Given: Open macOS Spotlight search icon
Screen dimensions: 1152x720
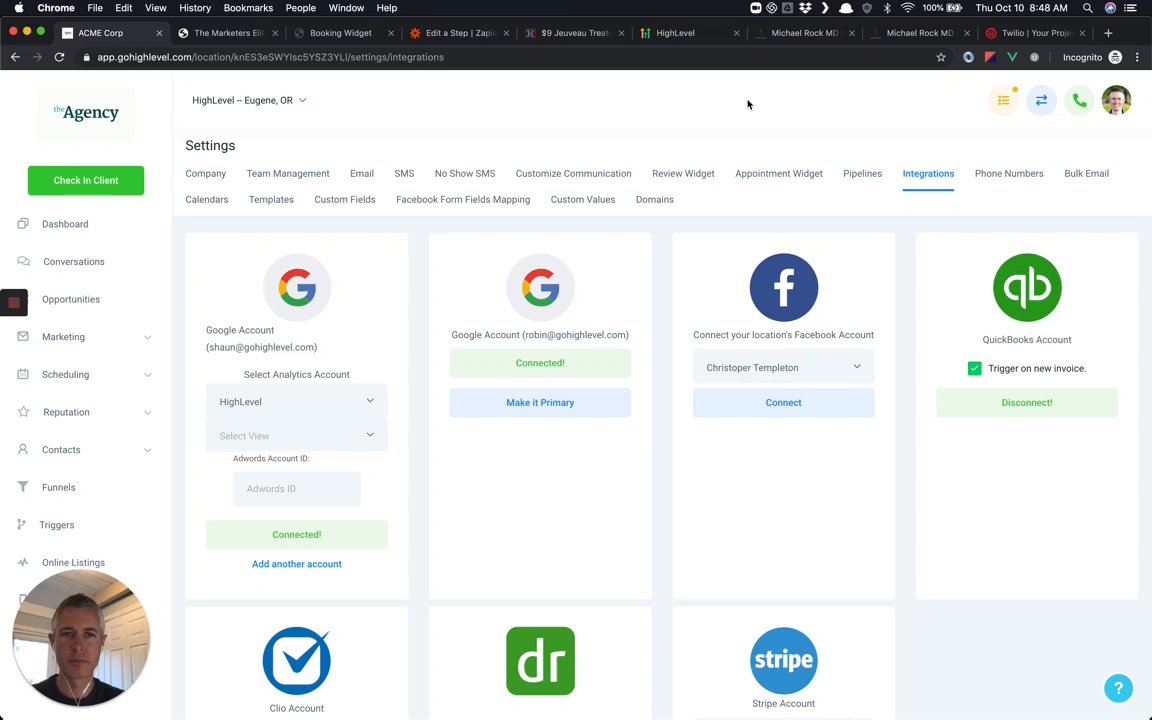Looking at the screenshot, I should [x=1087, y=8].
